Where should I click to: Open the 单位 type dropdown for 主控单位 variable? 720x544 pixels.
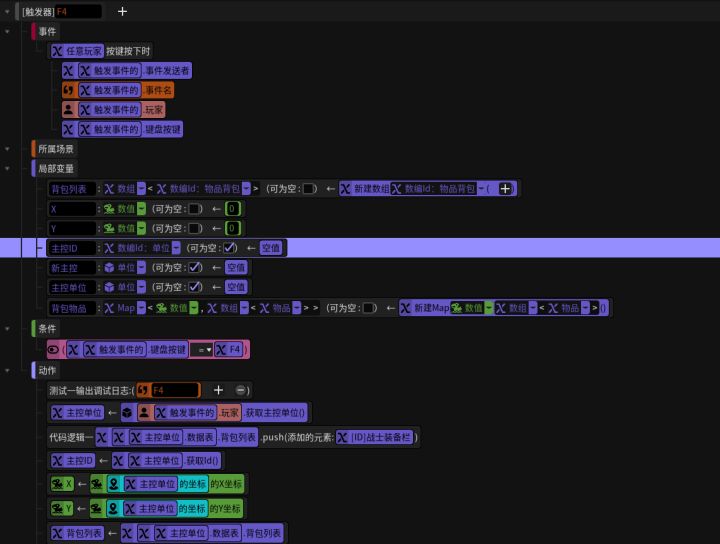tap(141, 287)
